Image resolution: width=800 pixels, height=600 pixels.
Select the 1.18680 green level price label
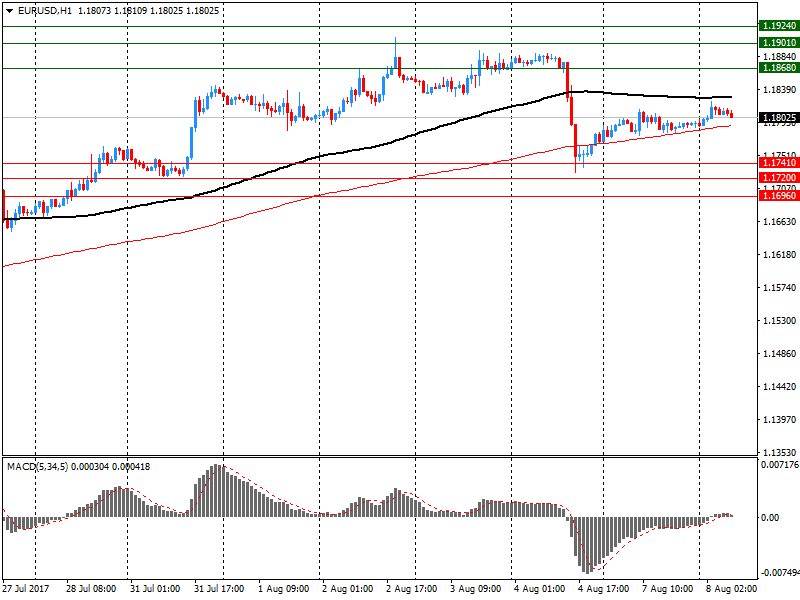point(779,68)
